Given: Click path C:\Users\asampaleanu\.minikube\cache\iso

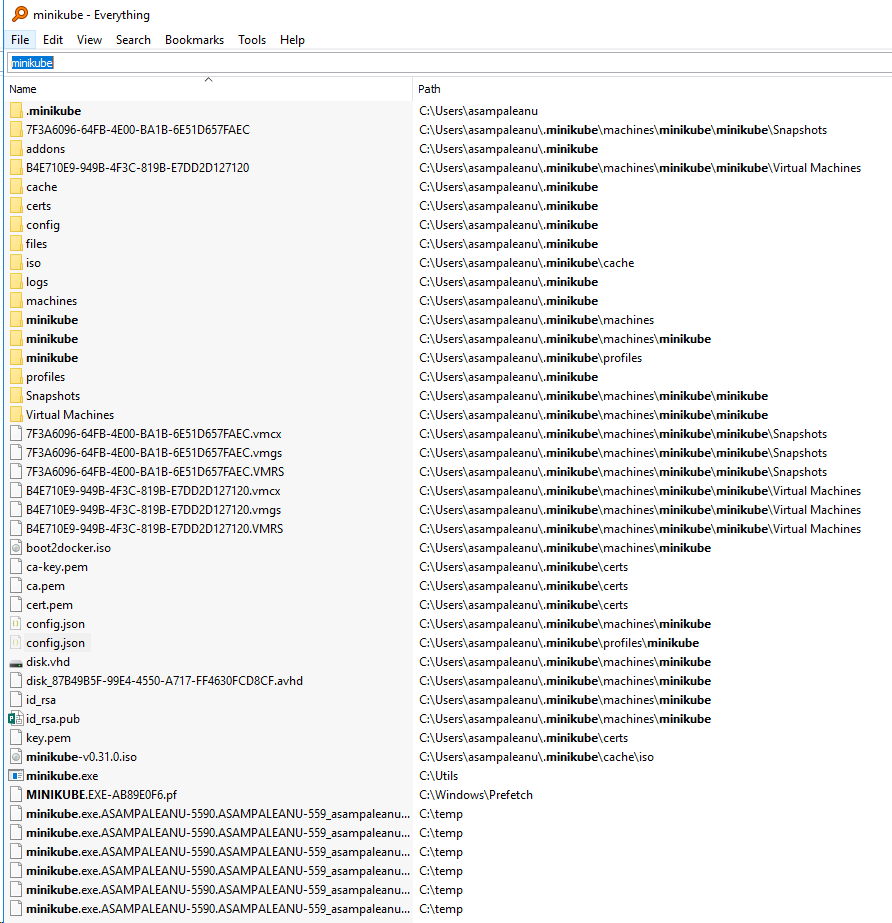Looking at the screenshot, I should 536,756.
